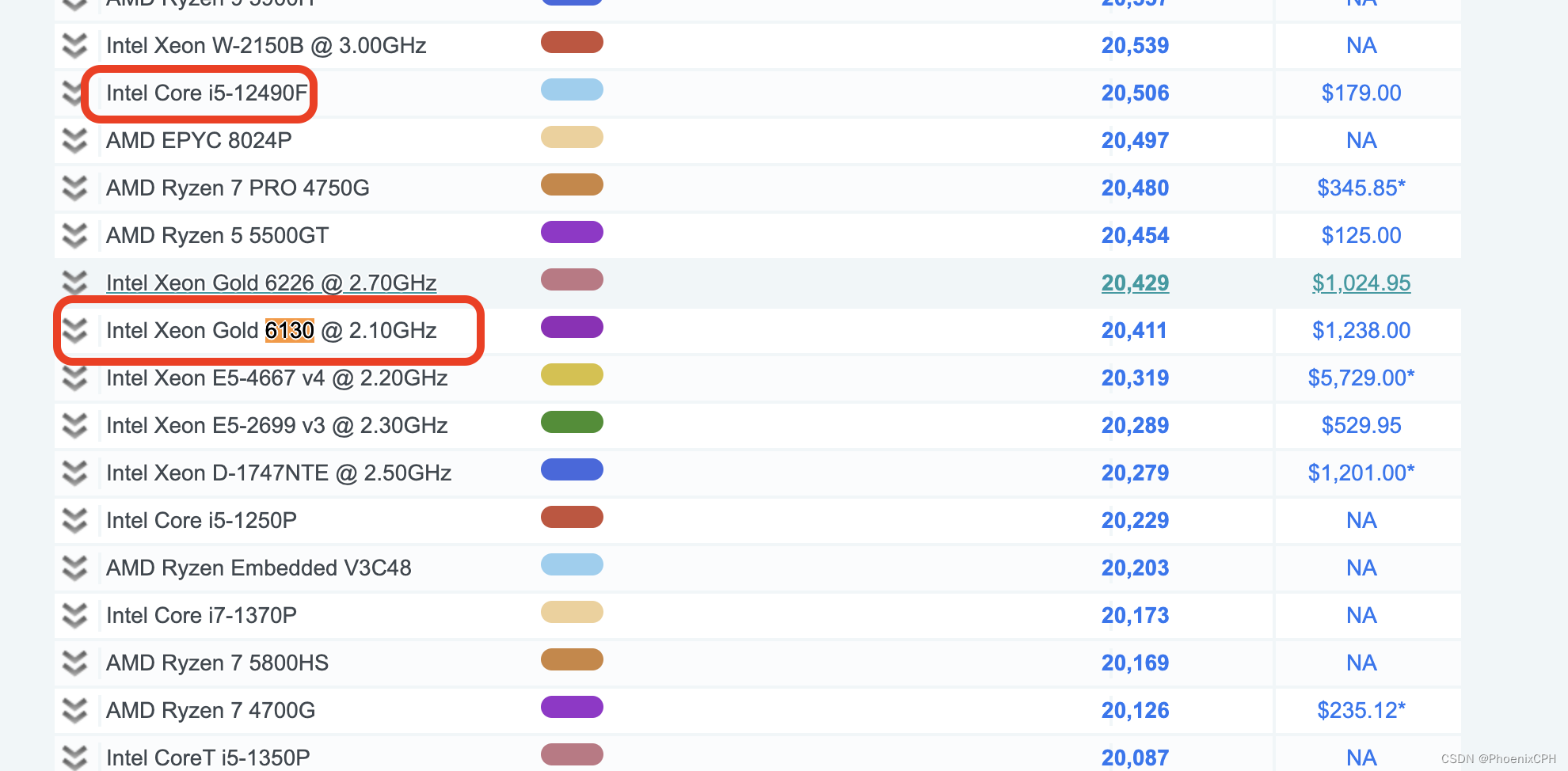Open the Intel Xeon E5-4667 v4 link
Viewport: 1568px width, 771px height.
[277, 378]
